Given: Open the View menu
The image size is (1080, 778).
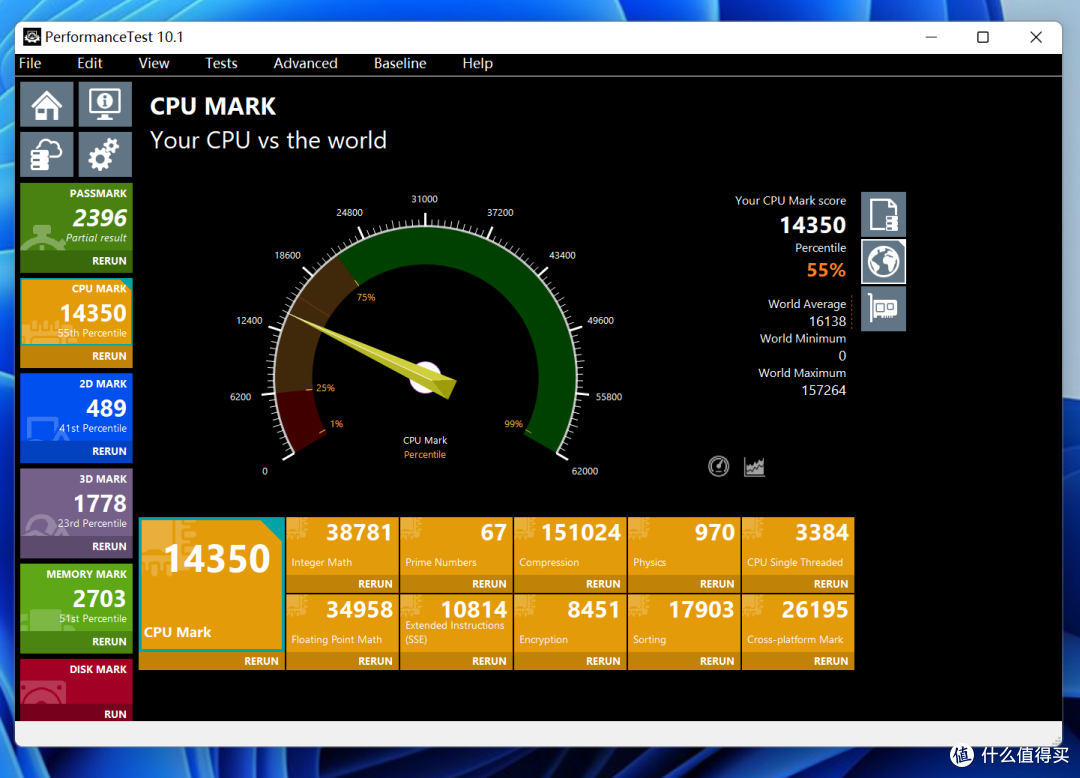Looking at the screenshot, I should click(x=154, y=63).
